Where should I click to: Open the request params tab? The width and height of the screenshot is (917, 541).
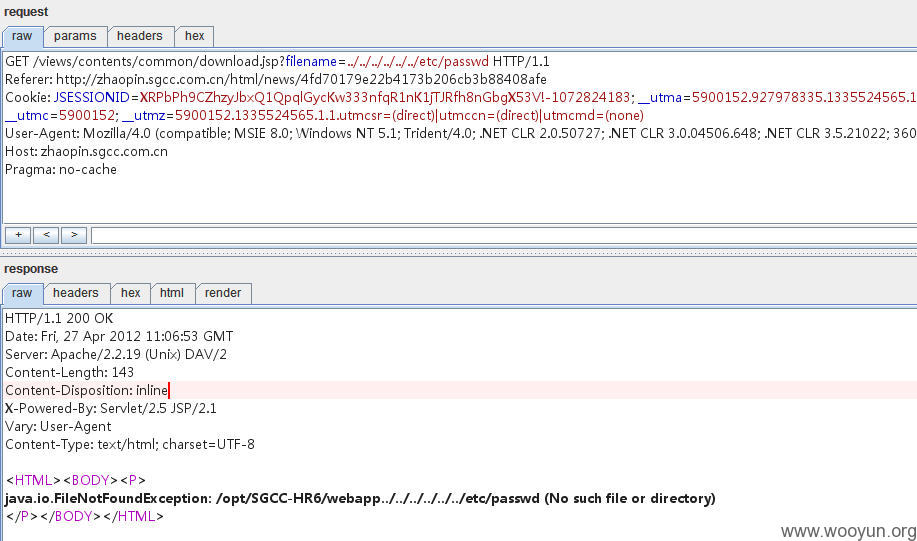pyautogui.click(x=75, y=36)
